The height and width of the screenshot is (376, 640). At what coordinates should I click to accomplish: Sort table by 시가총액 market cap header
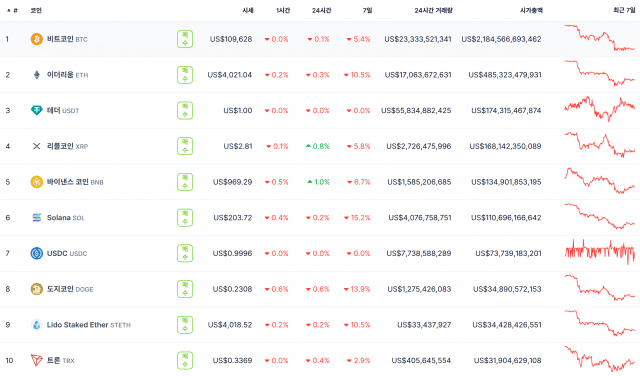pos(531,11)
